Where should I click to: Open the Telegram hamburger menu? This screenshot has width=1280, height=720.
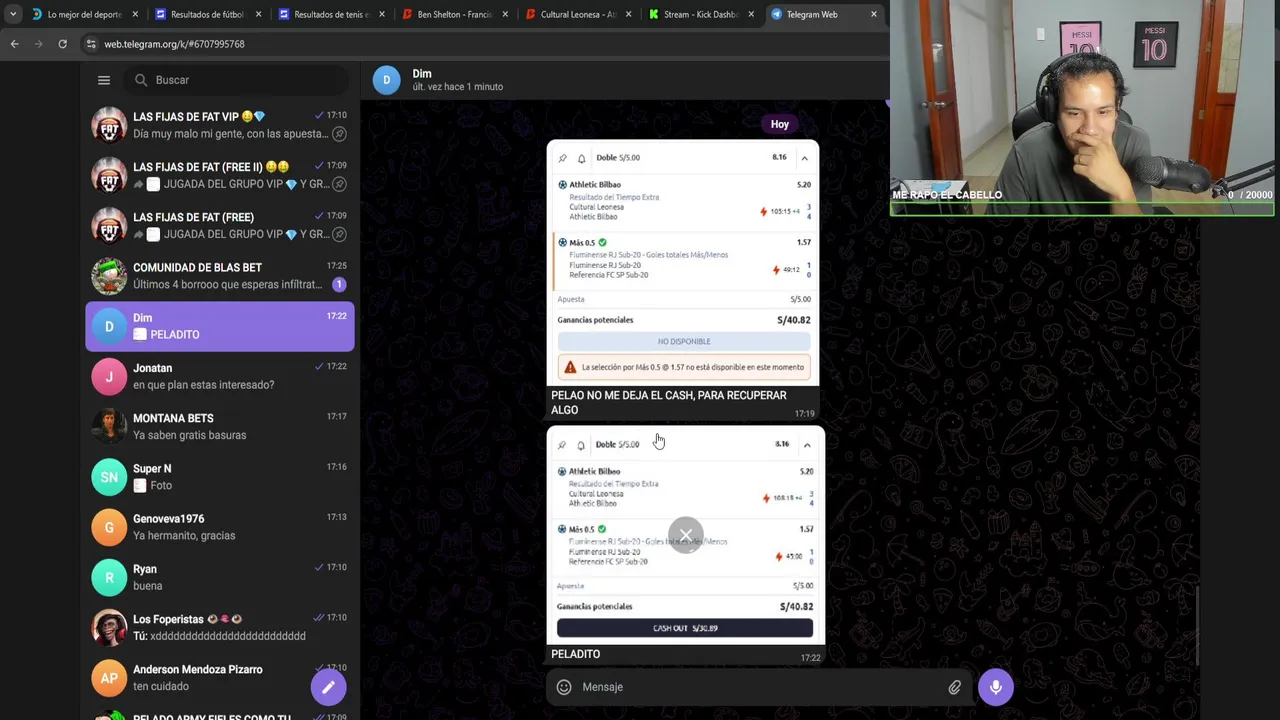(104, 80)
